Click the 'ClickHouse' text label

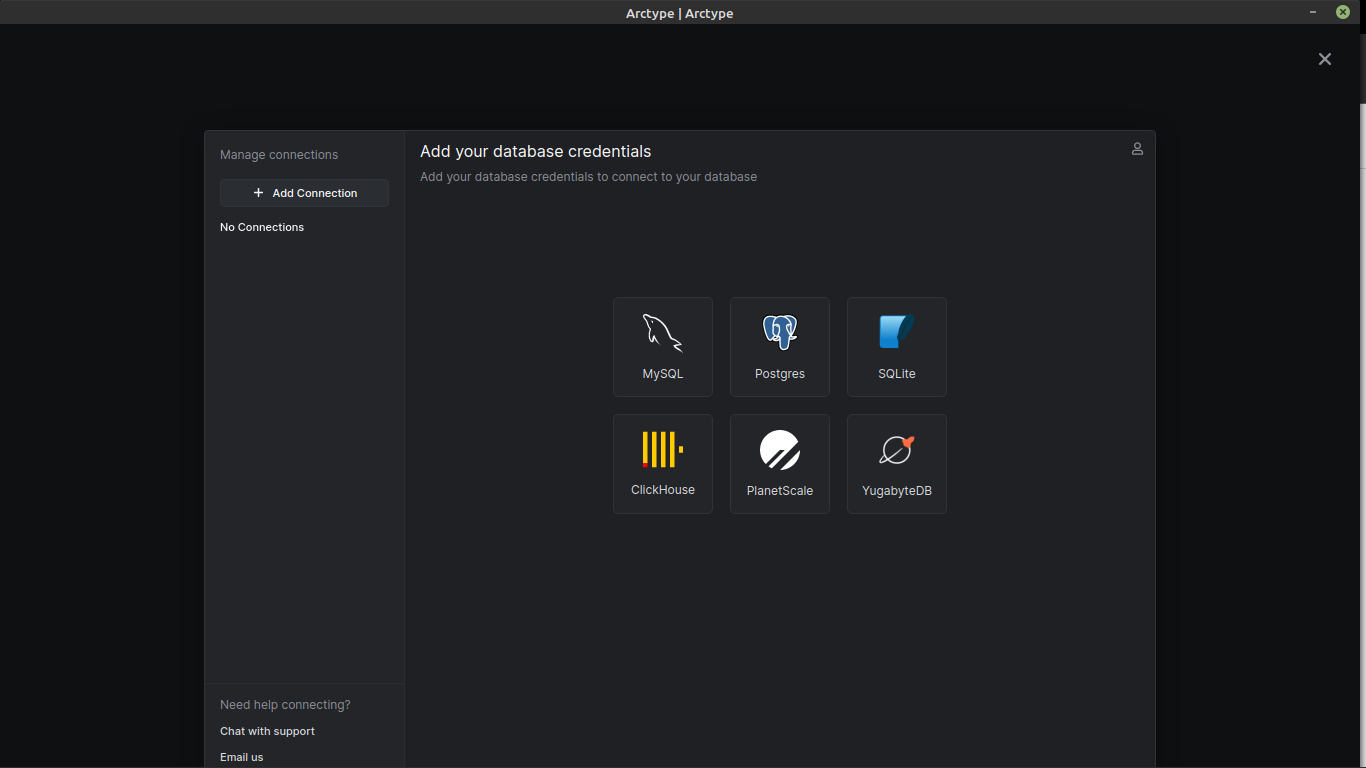(662, 490)
